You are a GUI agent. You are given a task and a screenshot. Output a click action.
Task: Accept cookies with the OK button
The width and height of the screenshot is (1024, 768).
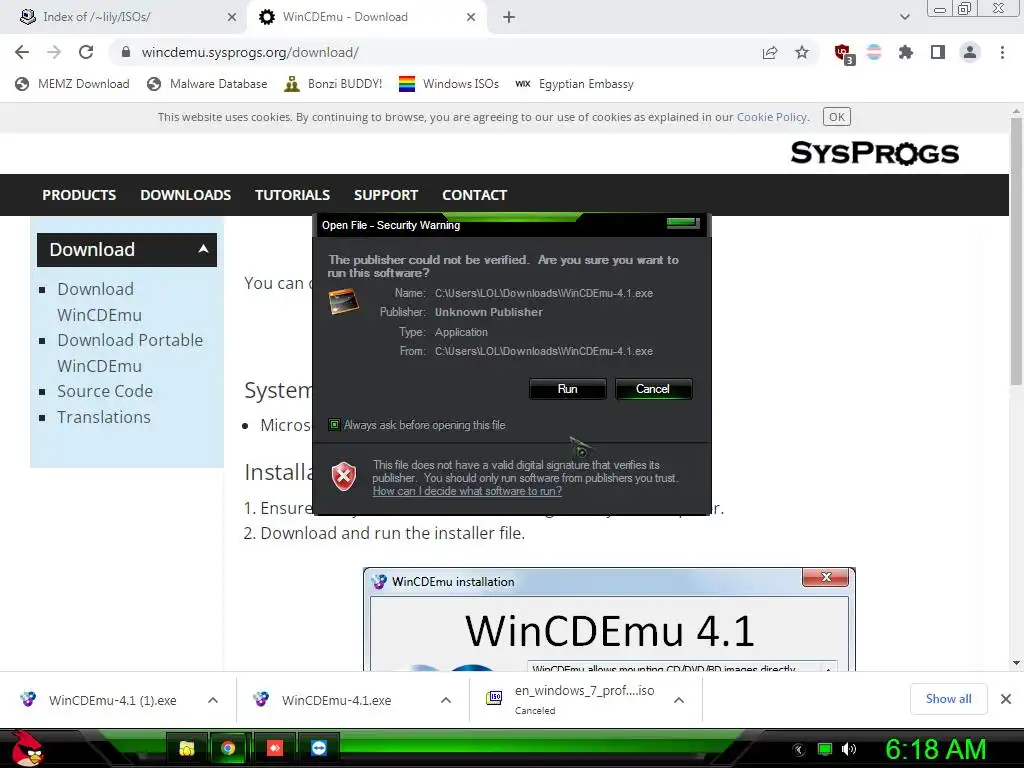pyautogui.click(x=837, y=117)
